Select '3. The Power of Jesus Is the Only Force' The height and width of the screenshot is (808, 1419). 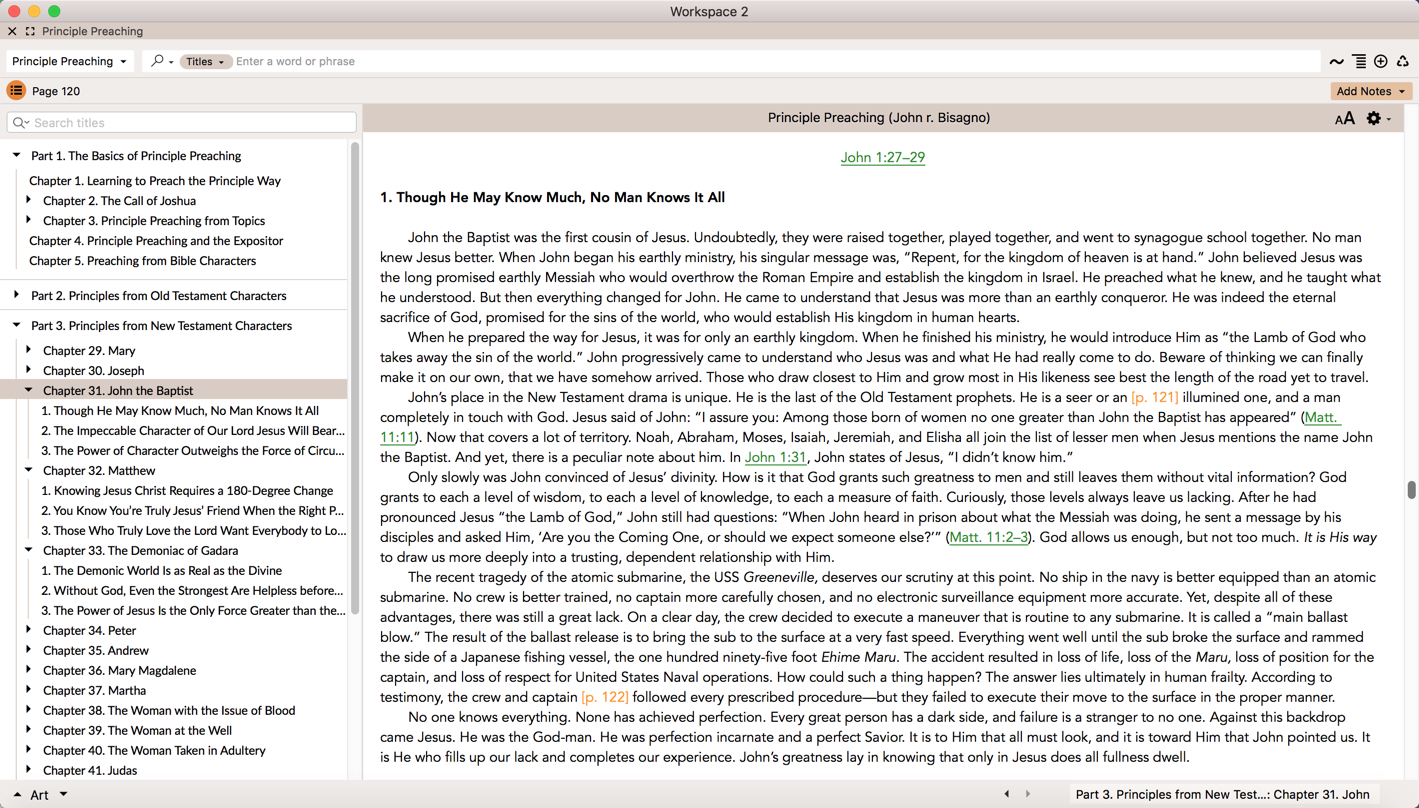[193, 611]
